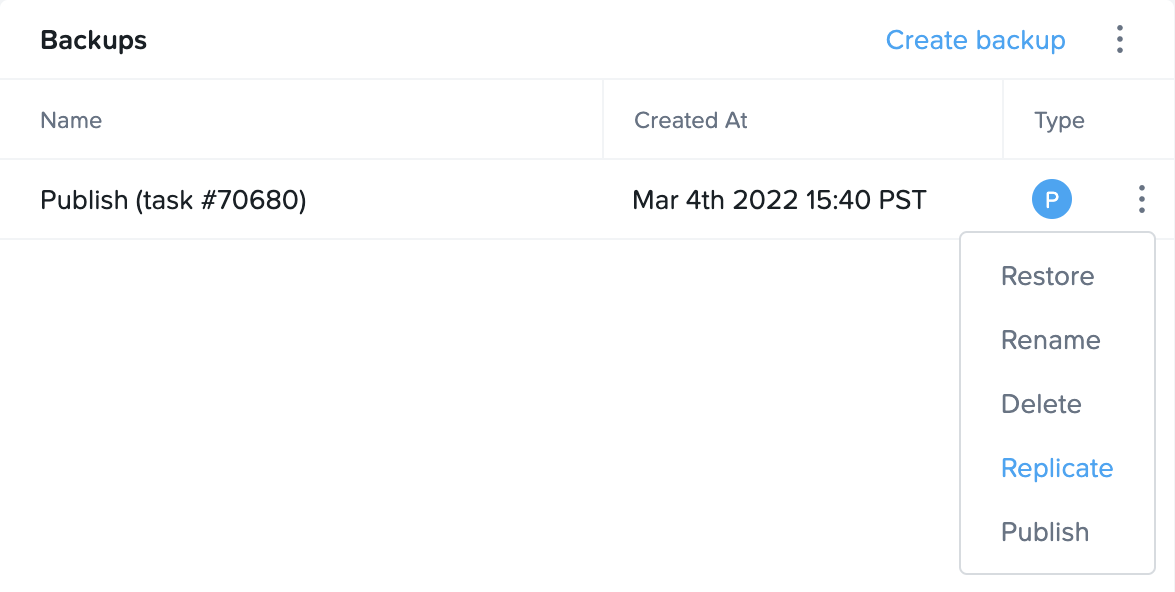Click the Type column header
The image size is (1175, 592).
coord(1059,119)
